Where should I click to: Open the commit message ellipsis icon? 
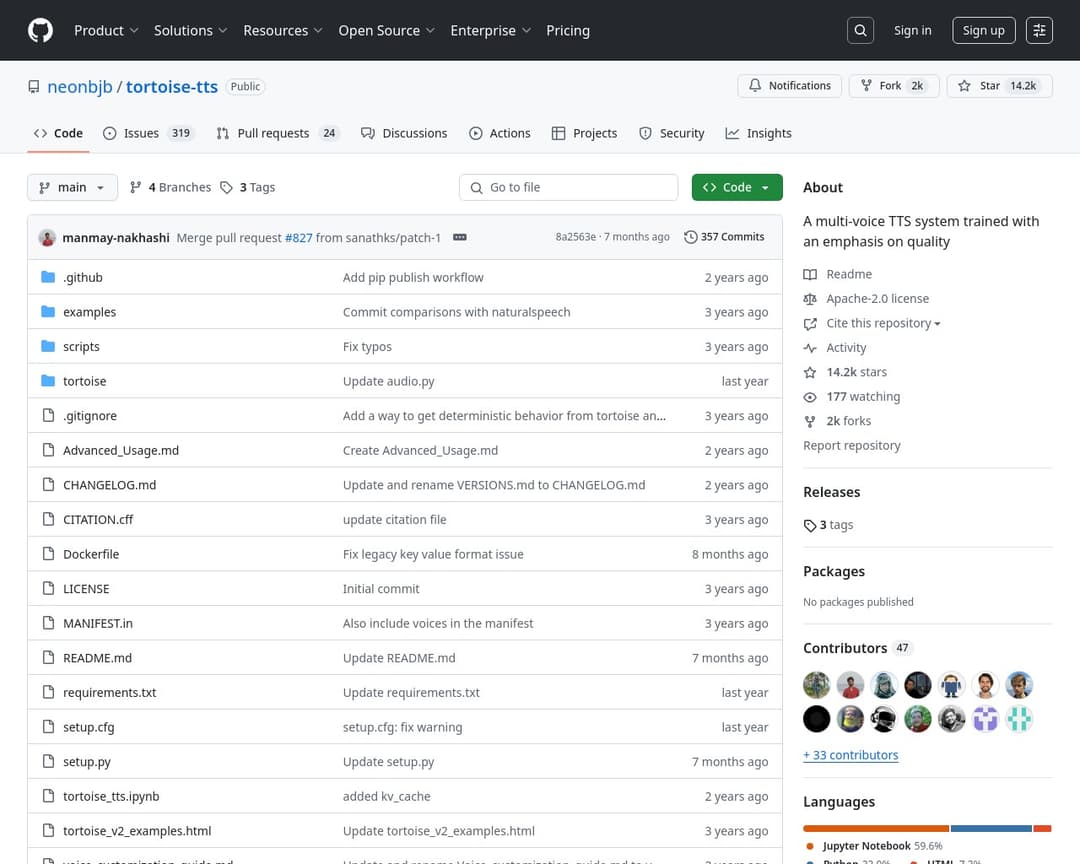pyautogui.click(x=459, y=237)
